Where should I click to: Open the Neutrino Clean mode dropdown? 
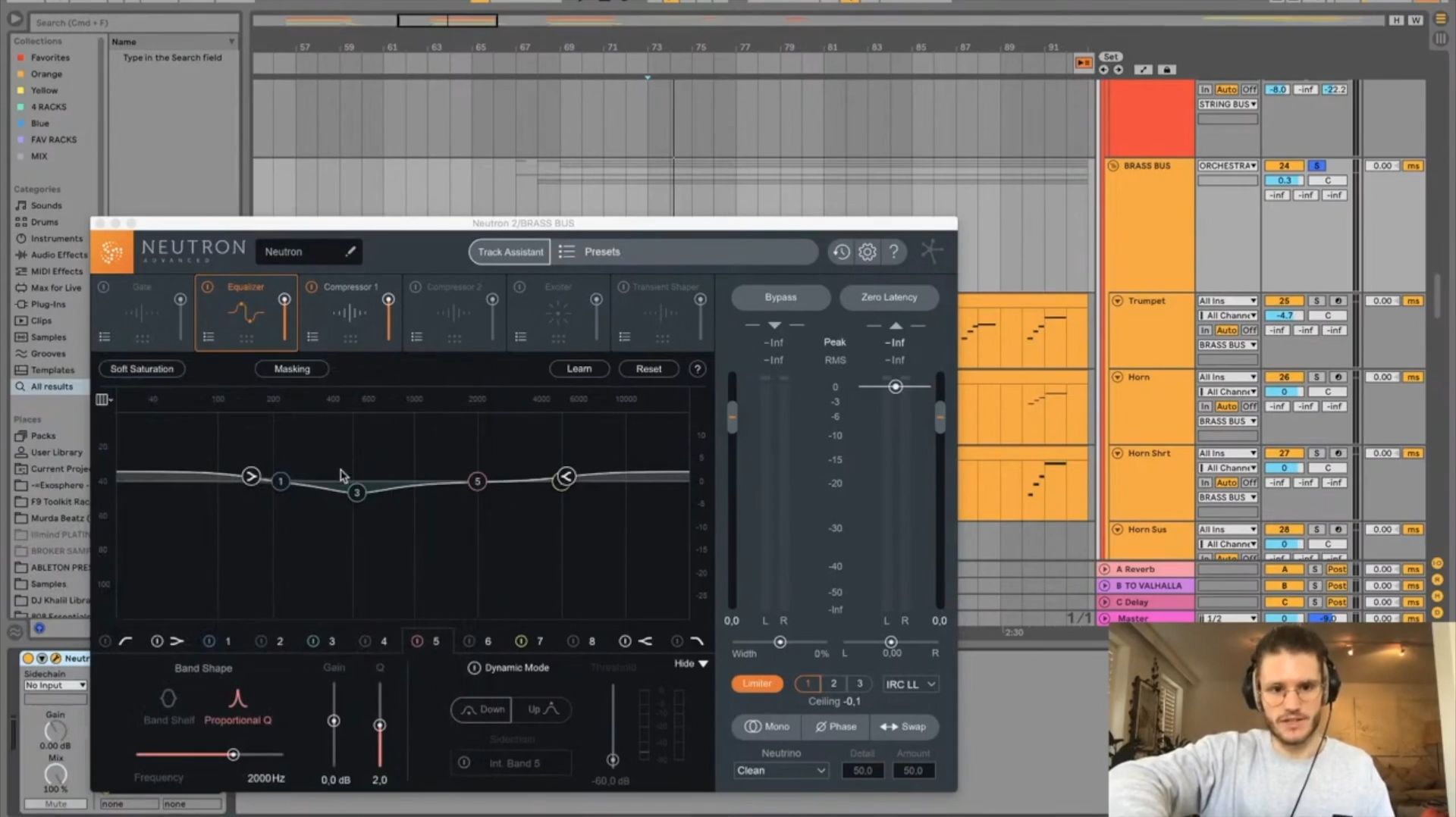coord(780,771)
